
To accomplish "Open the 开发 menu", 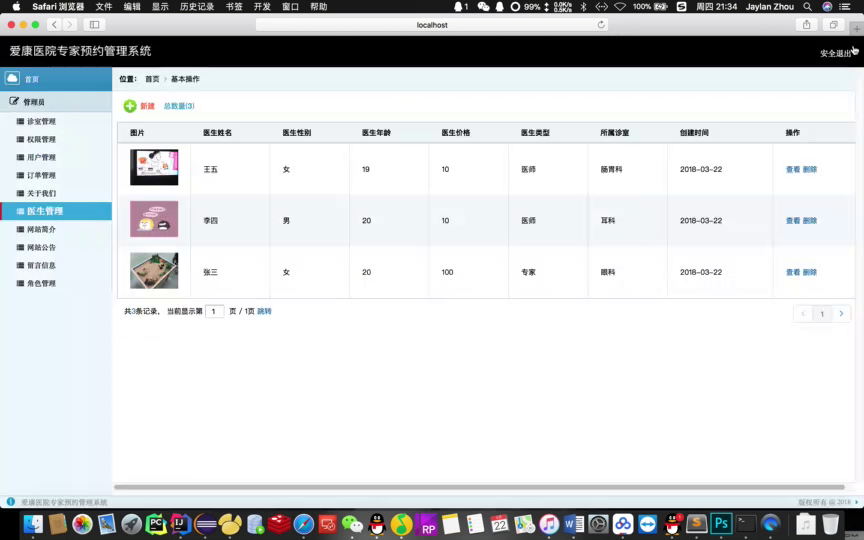I will tap(262, 7).
